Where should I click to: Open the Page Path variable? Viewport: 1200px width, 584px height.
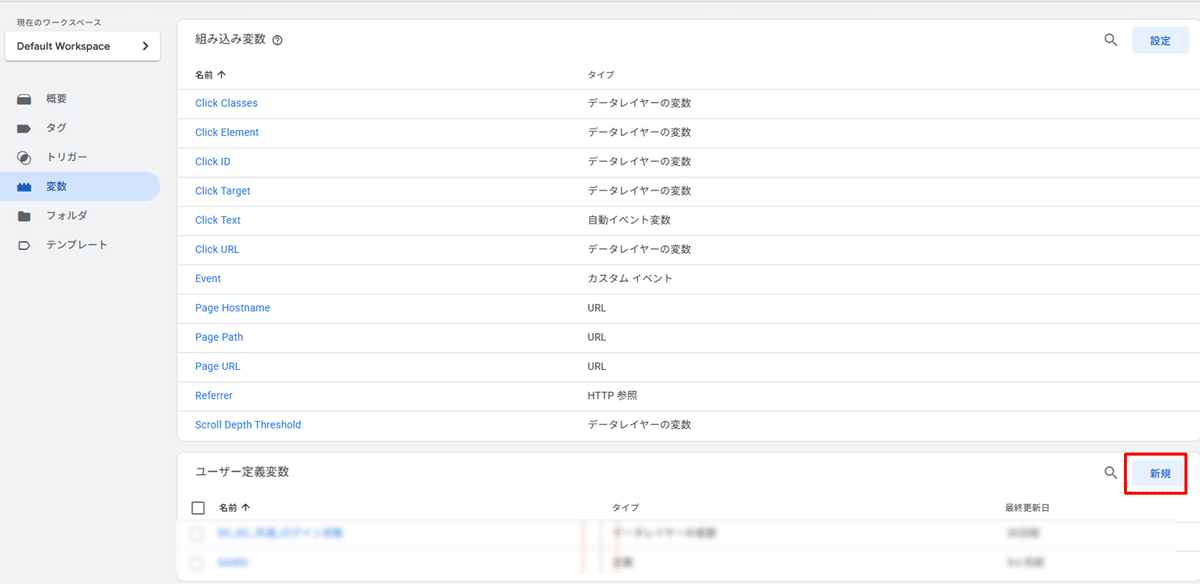click(x=219, y=337)
